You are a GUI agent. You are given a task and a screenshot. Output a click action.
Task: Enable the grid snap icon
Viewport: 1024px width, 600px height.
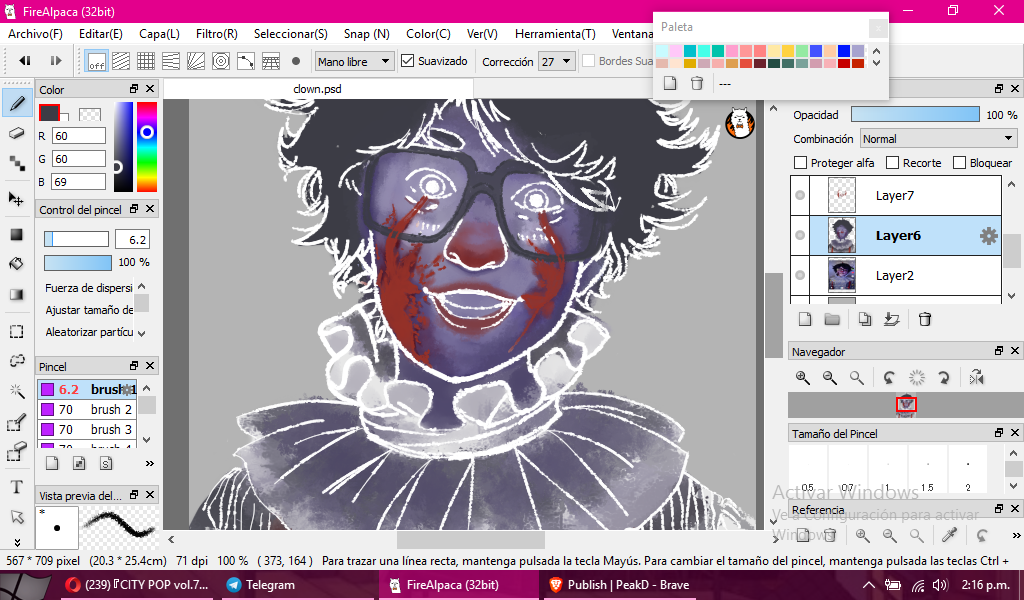[x=146, y=61]
